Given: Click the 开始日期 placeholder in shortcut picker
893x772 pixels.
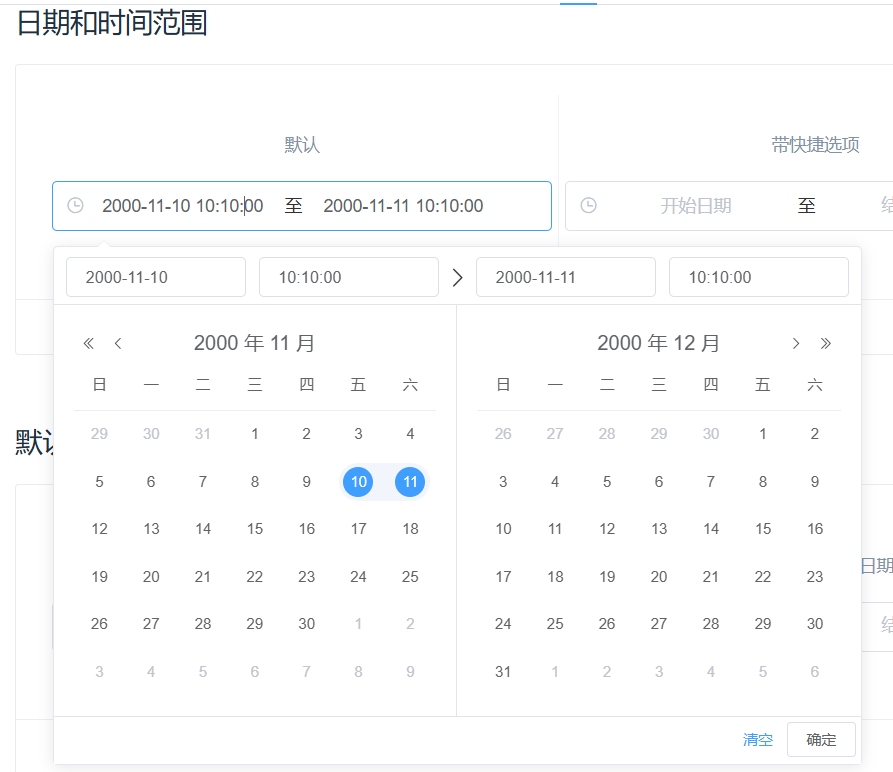Looking at the screenshot, I should pos(696,206).
